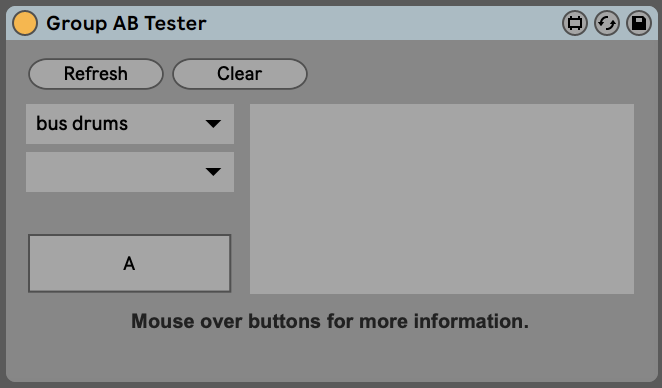Click empty title bar space before the icons
This screenshot has width=662, height=388.
click(x=380, y=23)
